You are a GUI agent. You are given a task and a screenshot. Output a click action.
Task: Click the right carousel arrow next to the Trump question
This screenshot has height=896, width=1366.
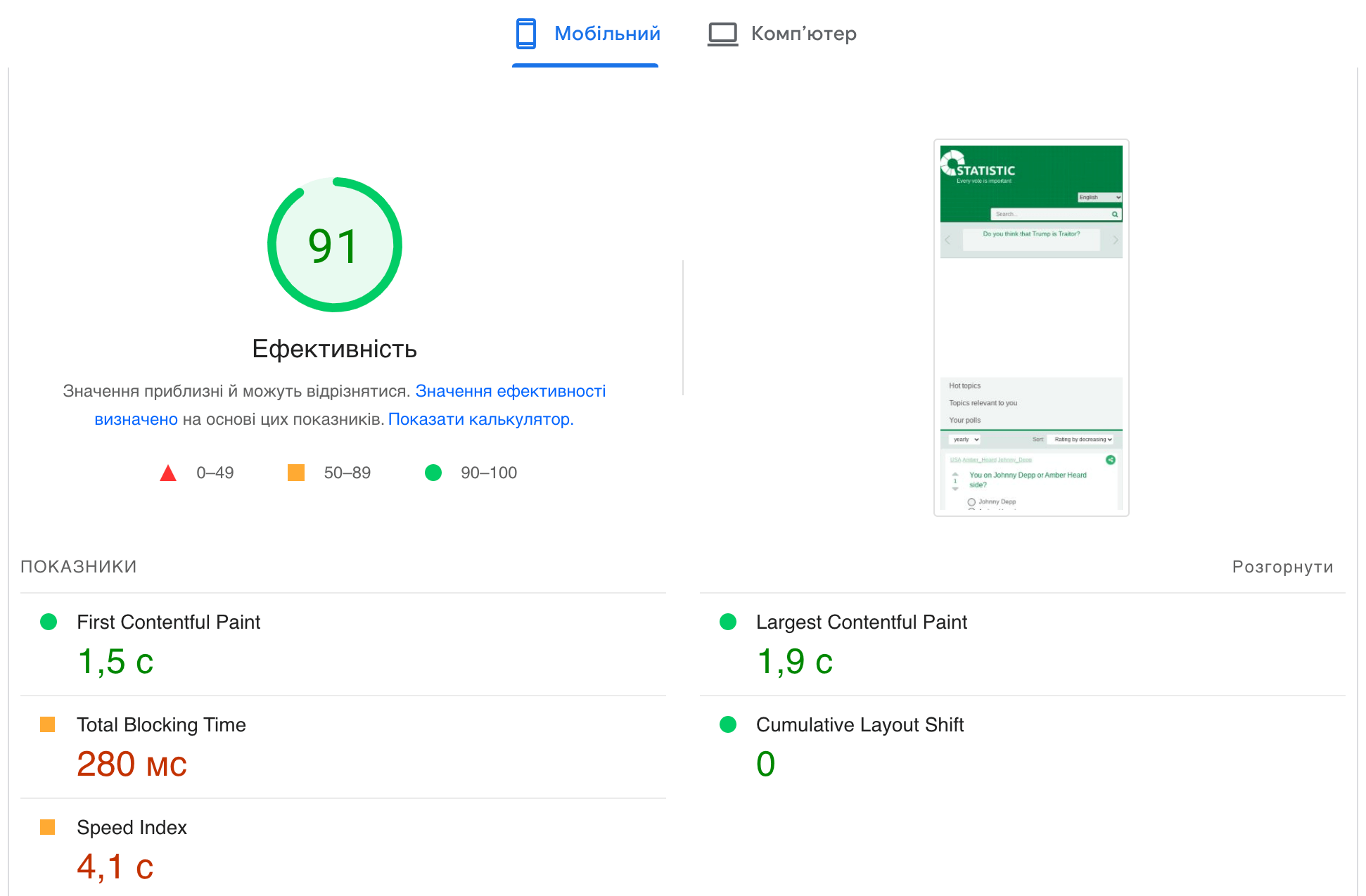click(x=1116, y=239)
